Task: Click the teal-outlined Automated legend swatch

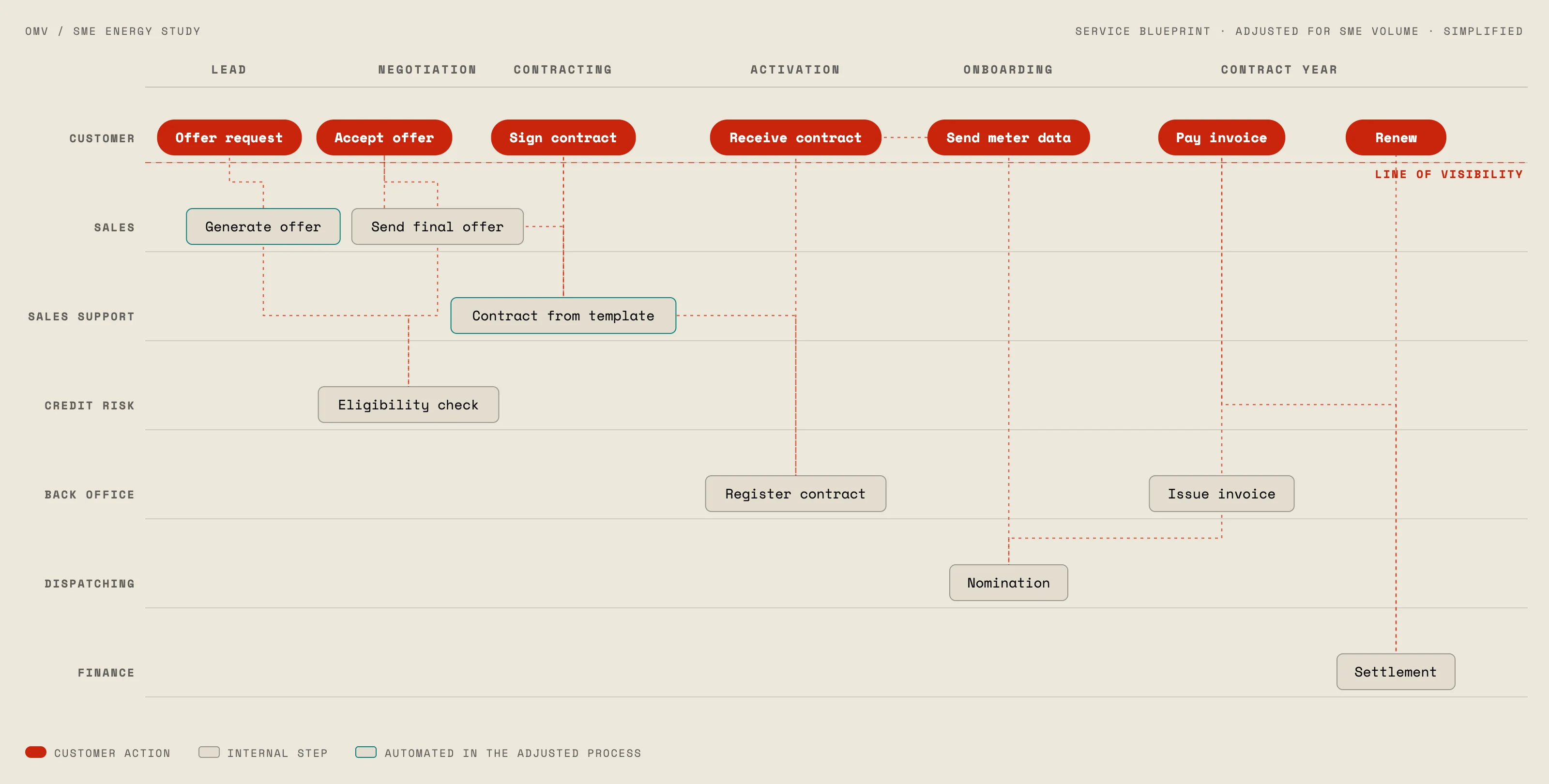Action: pos(366,752)
